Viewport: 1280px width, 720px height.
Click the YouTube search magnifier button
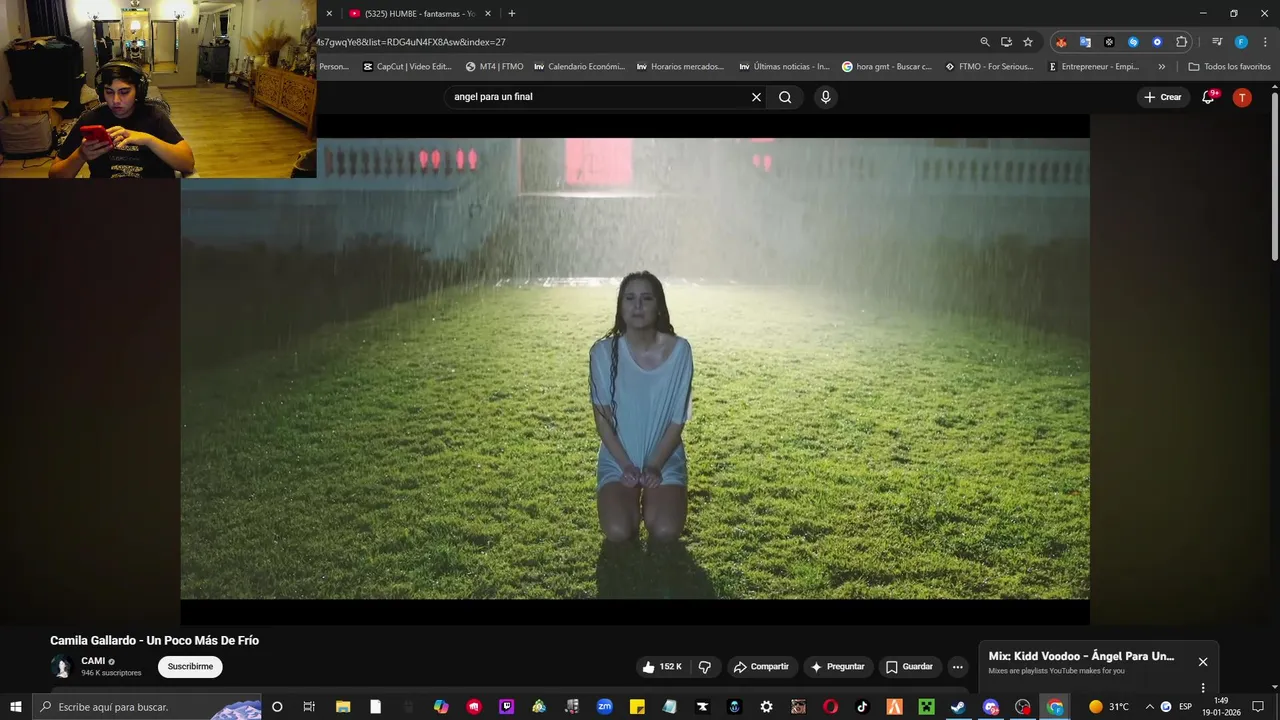[785, 97]
